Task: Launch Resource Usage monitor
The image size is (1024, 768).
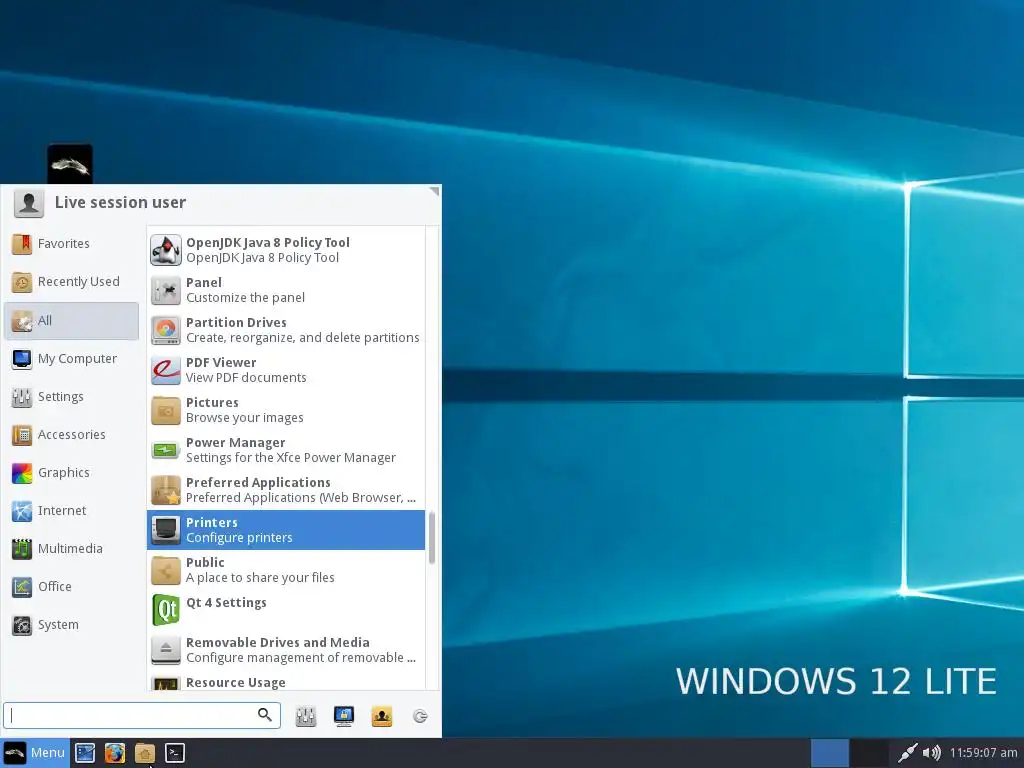Action: [x=285, y=680]
